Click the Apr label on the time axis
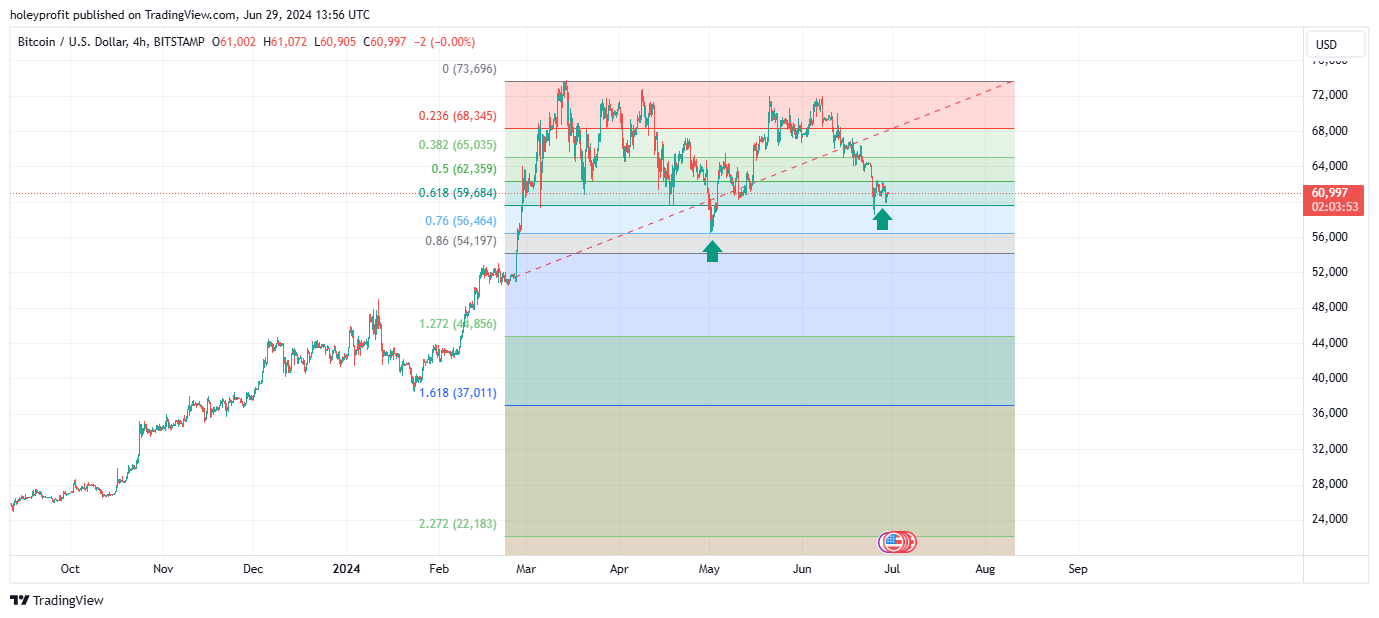The image size is (1379, 618). point(619,569)
